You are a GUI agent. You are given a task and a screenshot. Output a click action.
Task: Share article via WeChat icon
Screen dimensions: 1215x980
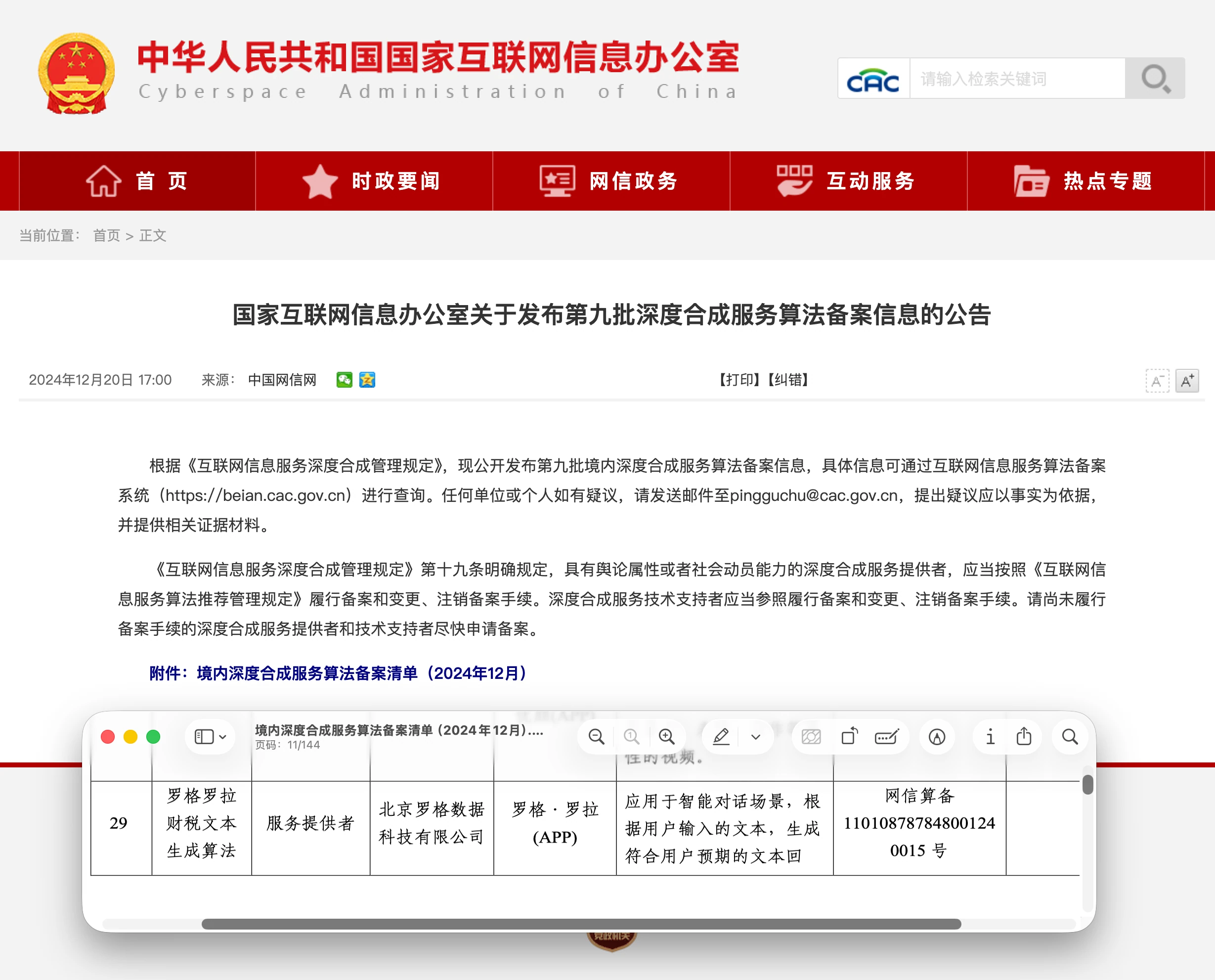(x=344, y=380)
